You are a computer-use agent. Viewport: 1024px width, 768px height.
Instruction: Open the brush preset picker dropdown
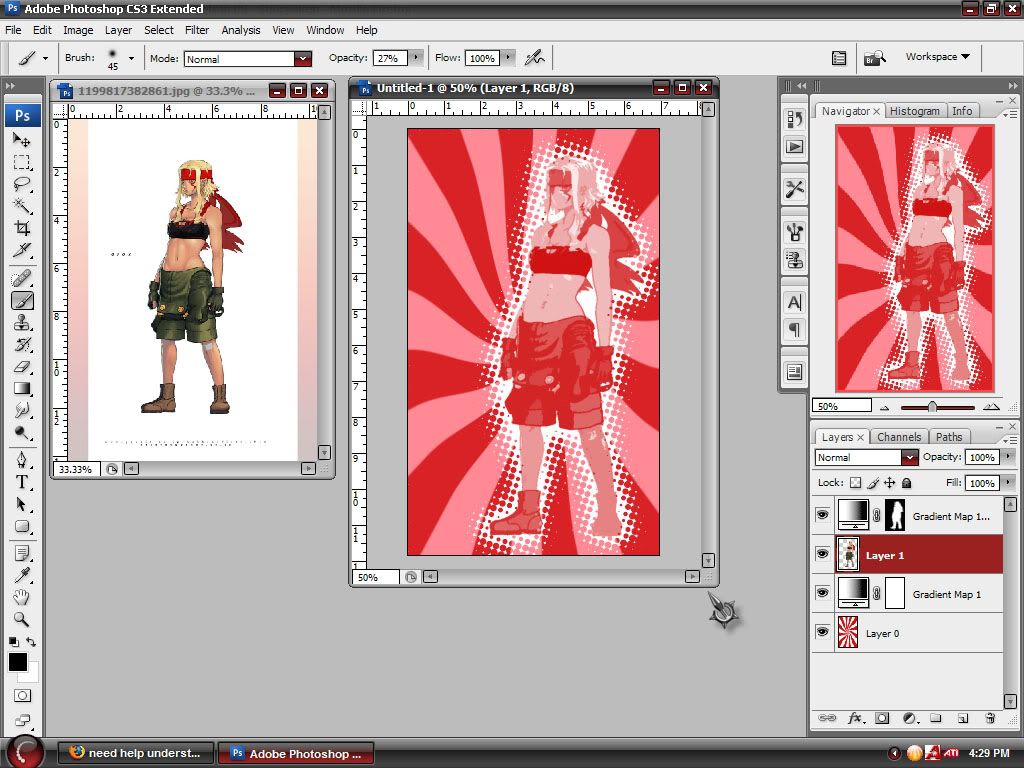131,58
